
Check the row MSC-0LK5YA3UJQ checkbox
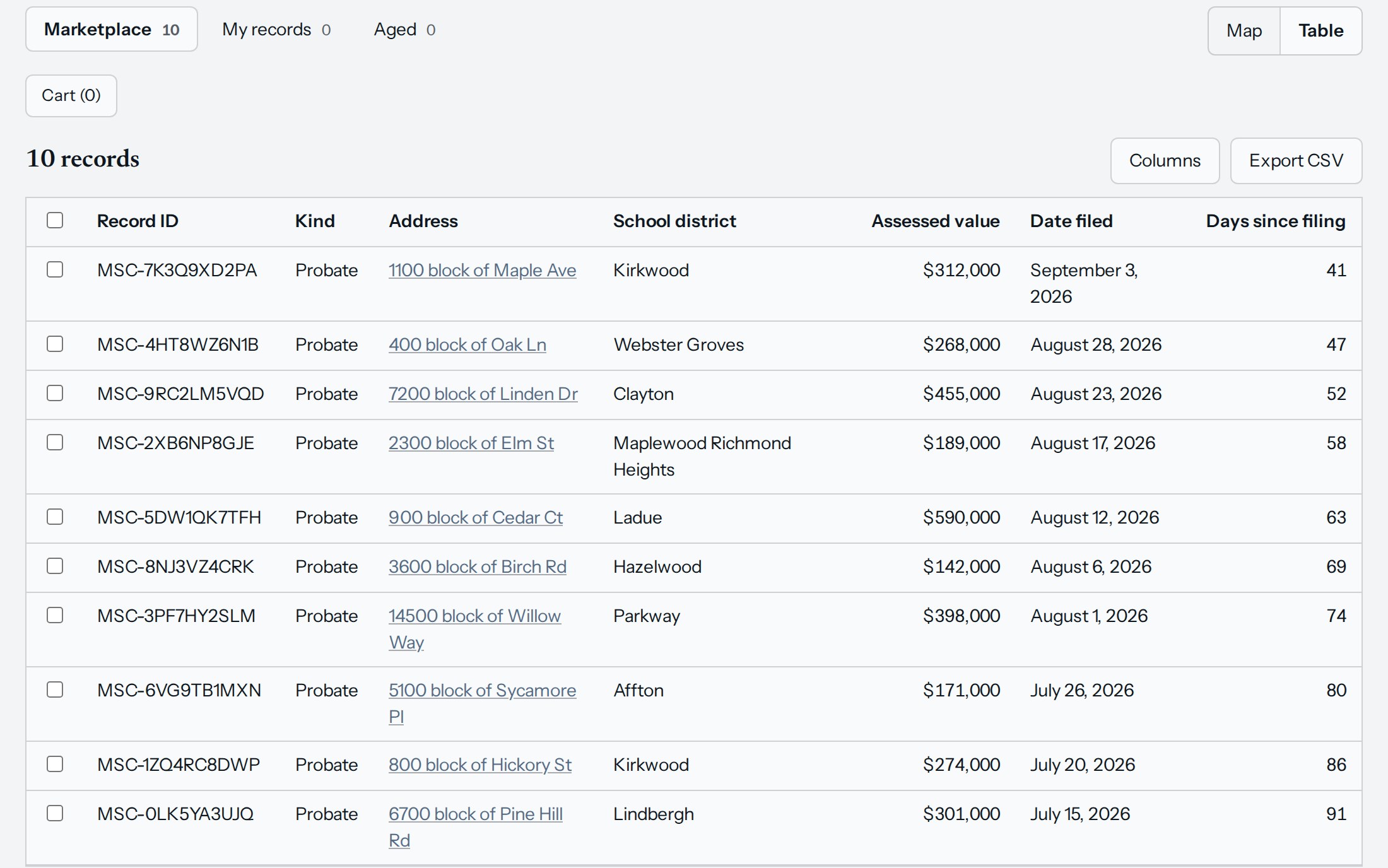click(x=55, y=813)
